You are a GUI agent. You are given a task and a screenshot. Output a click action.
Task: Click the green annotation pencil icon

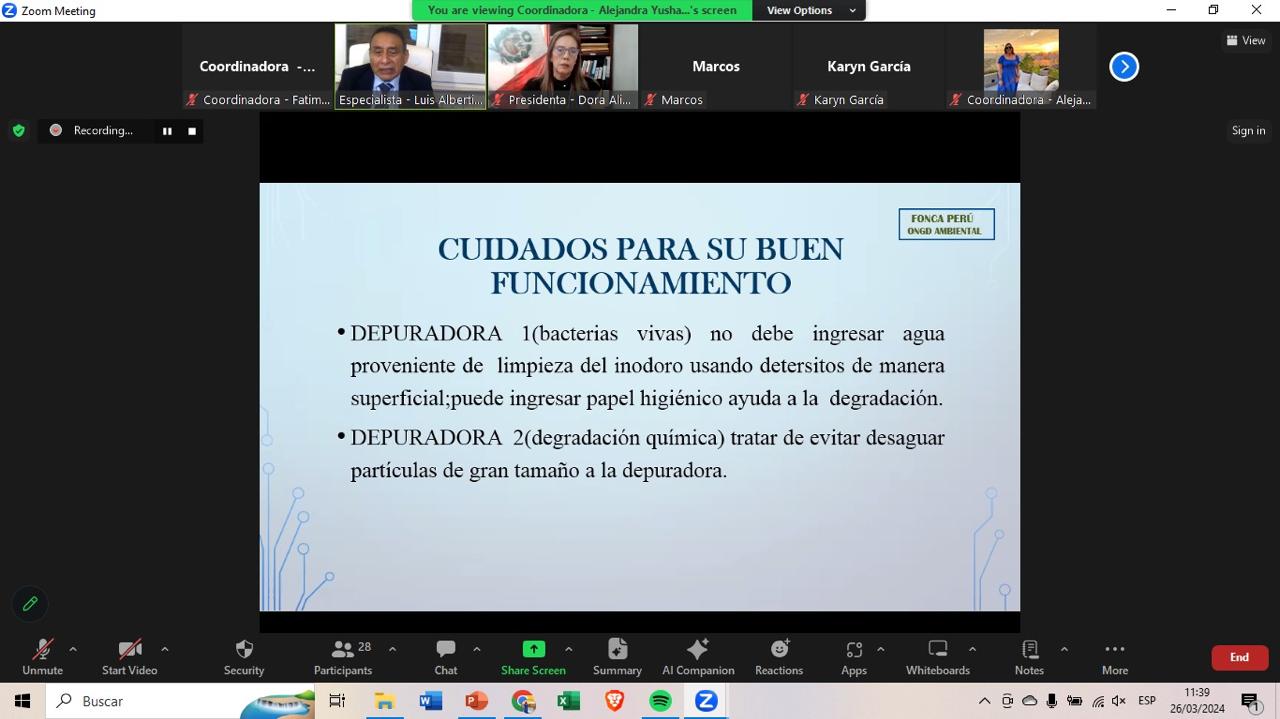[30, 603]
